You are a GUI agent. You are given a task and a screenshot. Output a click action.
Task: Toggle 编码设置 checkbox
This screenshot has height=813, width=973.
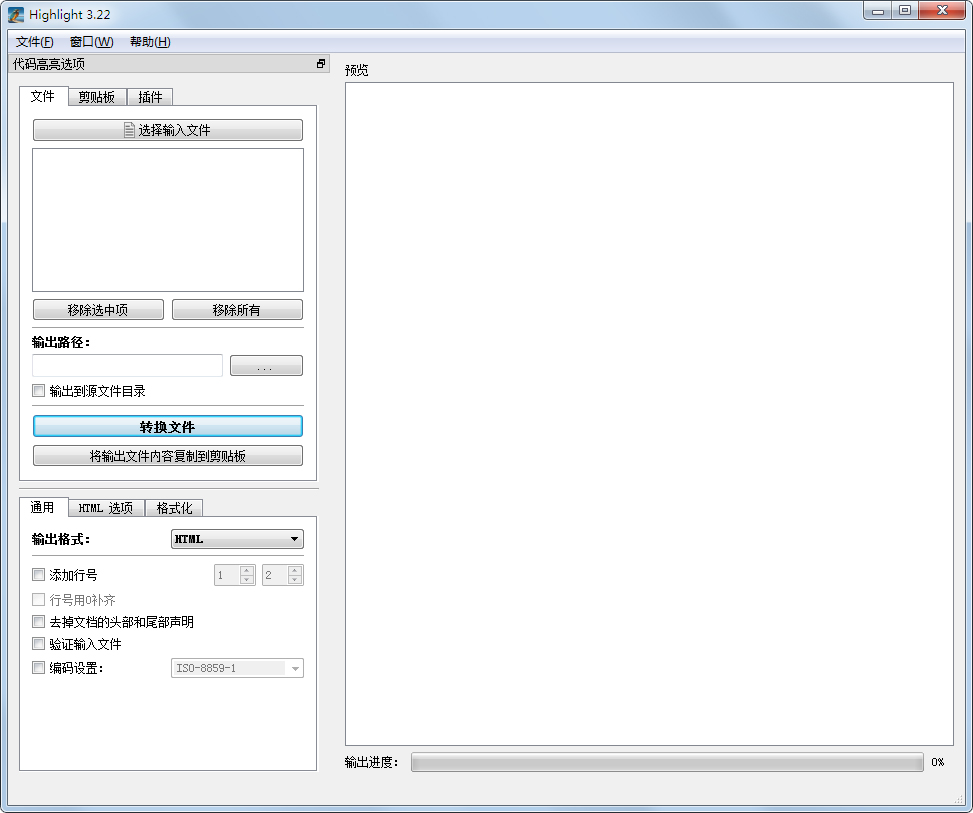click(x=38, y=668)
